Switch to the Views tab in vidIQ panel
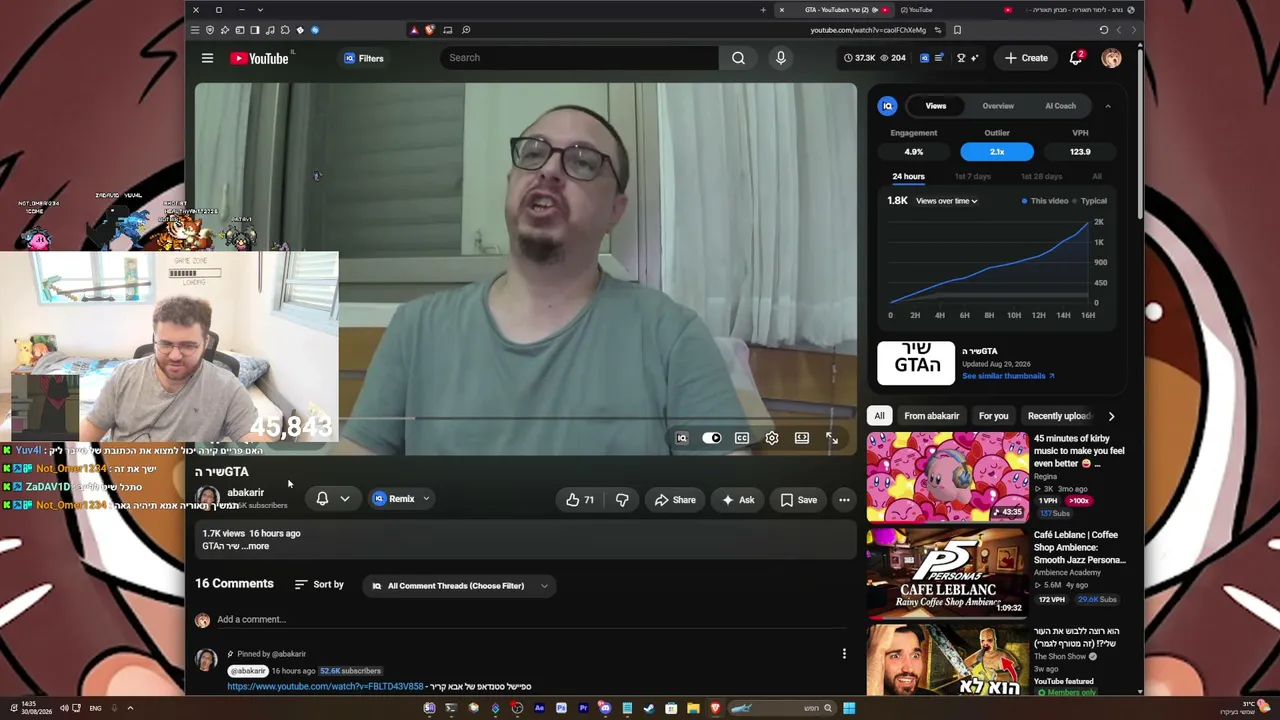 point(936,106)
